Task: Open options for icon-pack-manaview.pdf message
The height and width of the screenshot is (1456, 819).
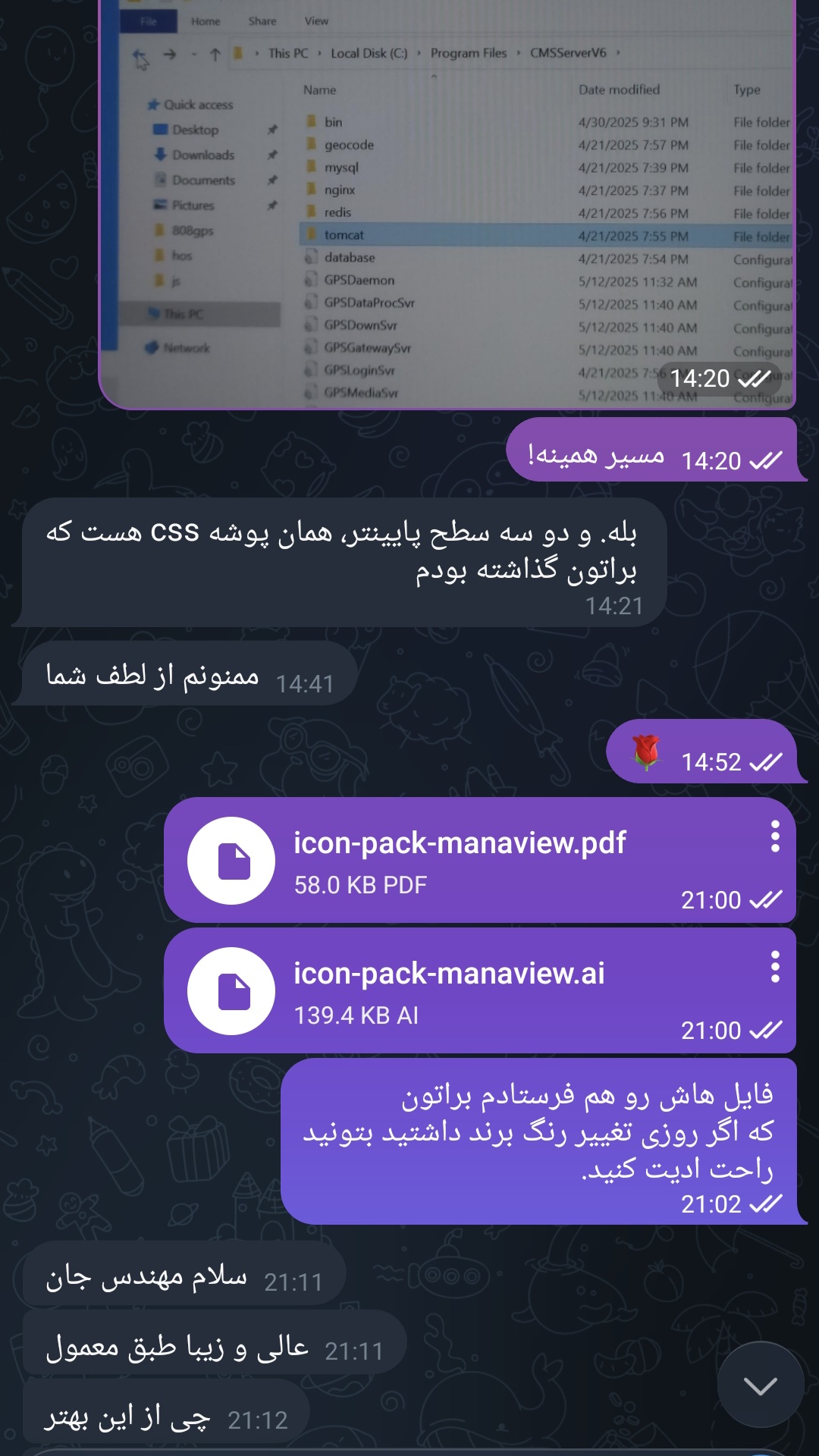Action: pyautogui.click(x=774, y=836)
